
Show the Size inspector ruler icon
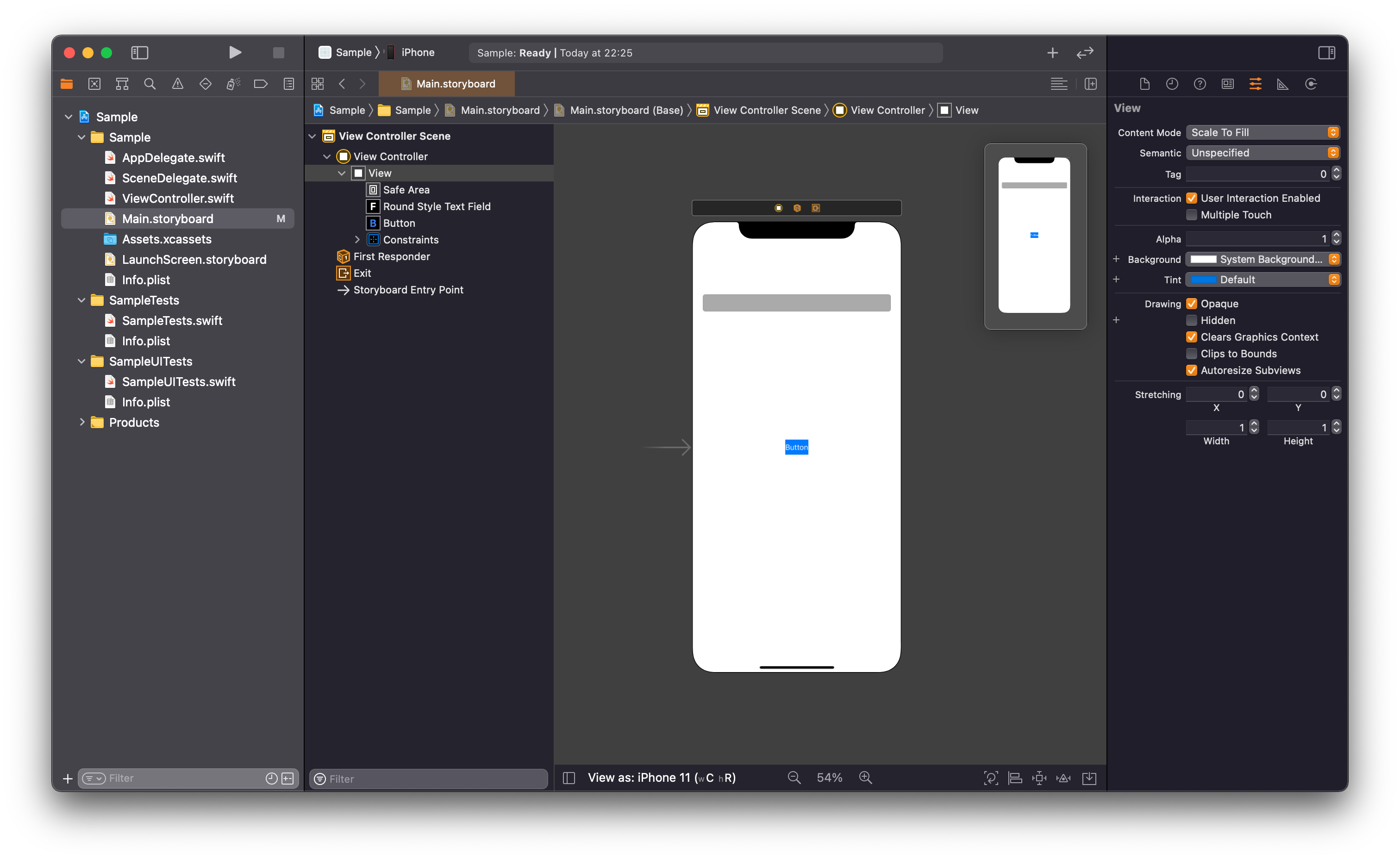coord(1283,84)
